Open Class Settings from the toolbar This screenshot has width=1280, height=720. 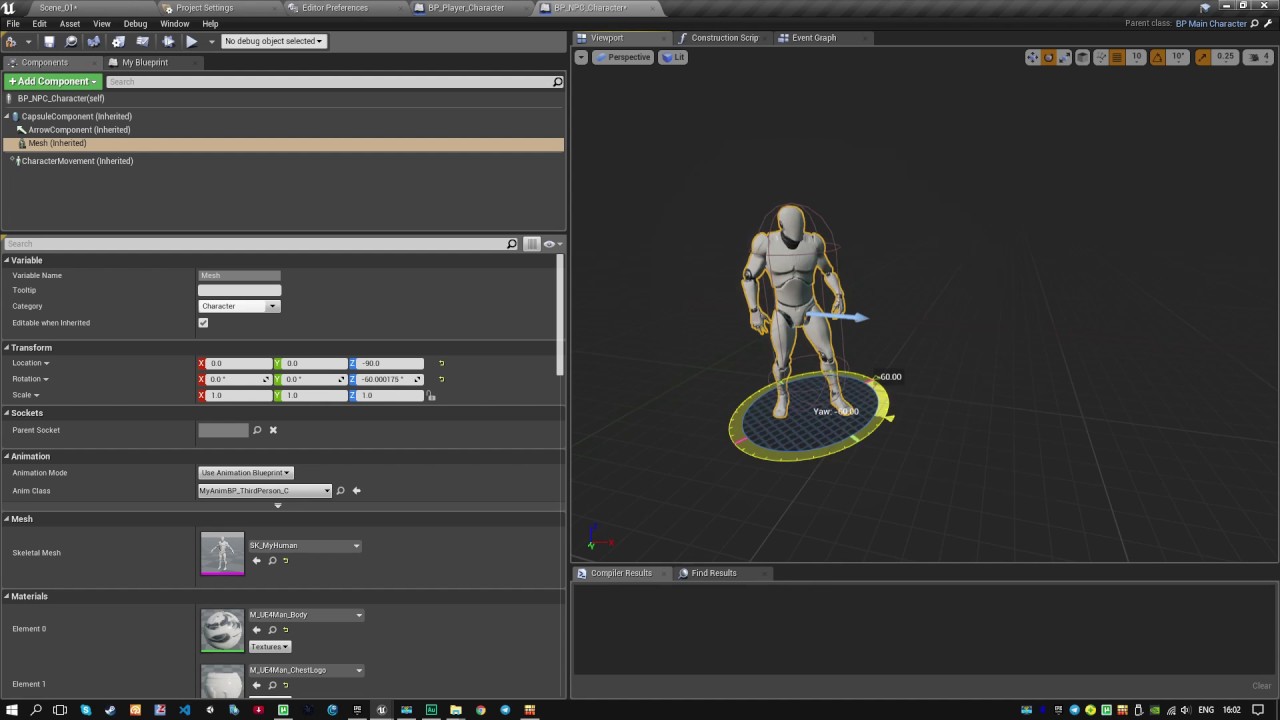[118, 41]
